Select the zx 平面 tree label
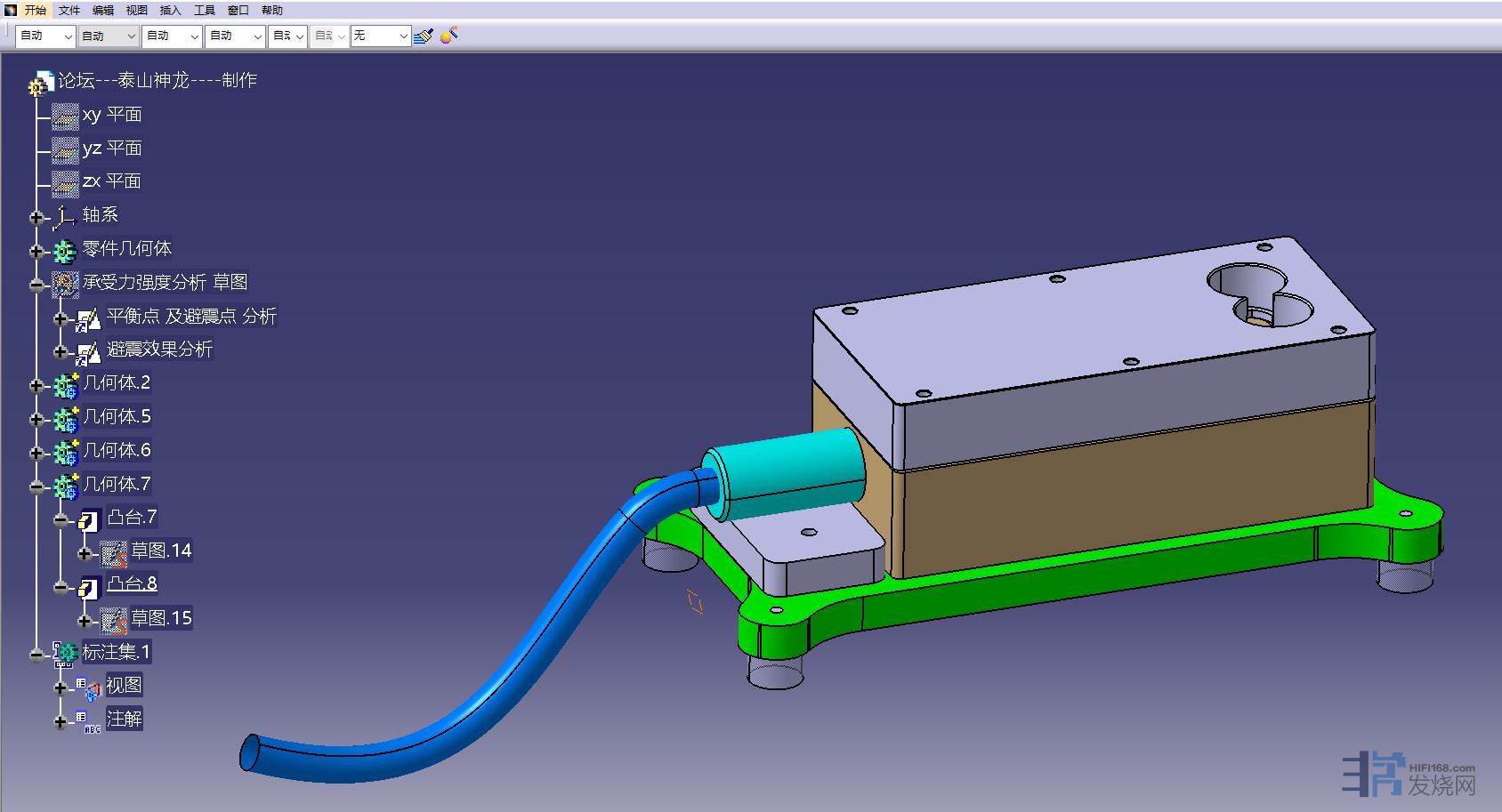 point(112,181)
